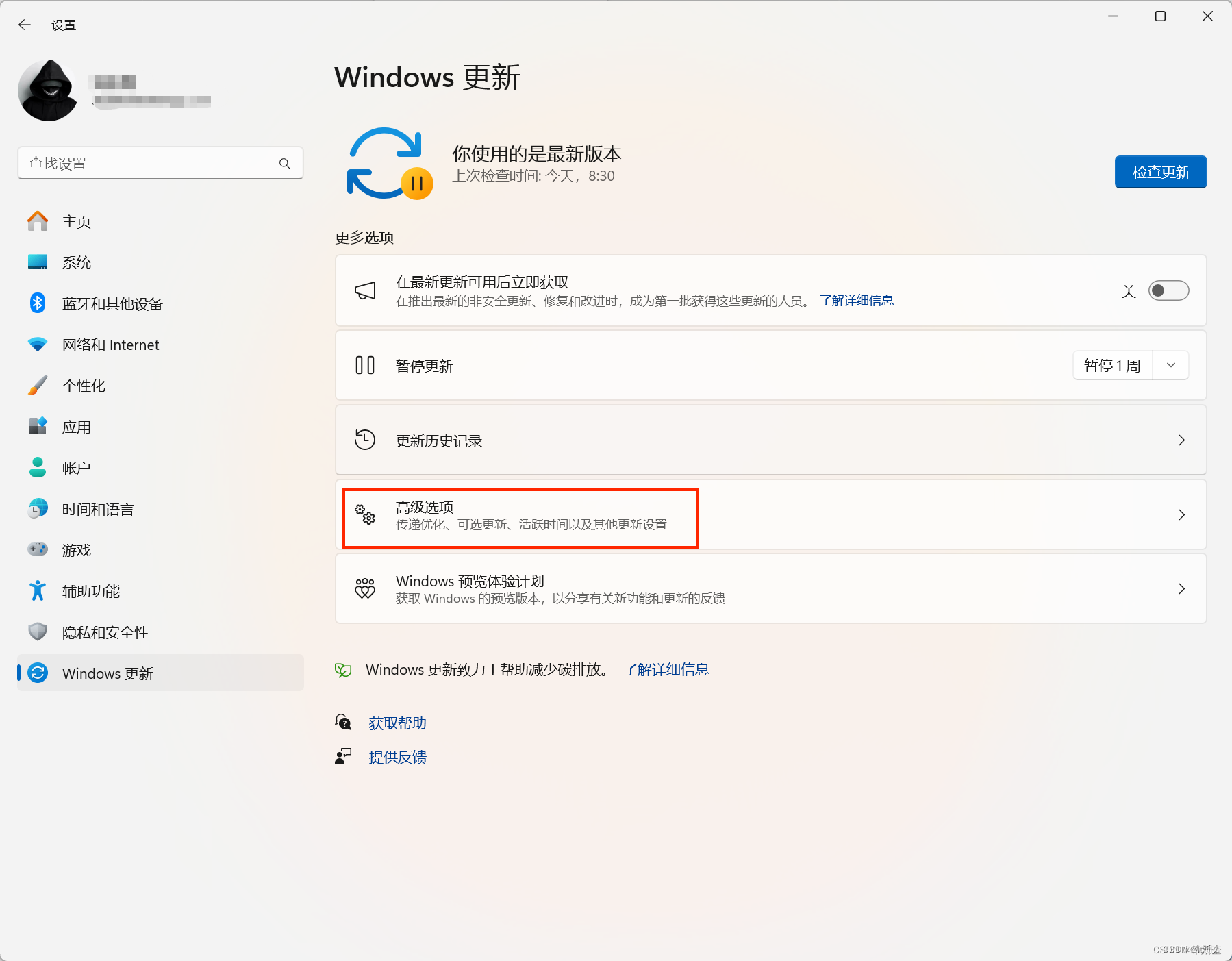Open the 获取帮助 link
The width and height of the screenshot is (1232, 961).
398,723
